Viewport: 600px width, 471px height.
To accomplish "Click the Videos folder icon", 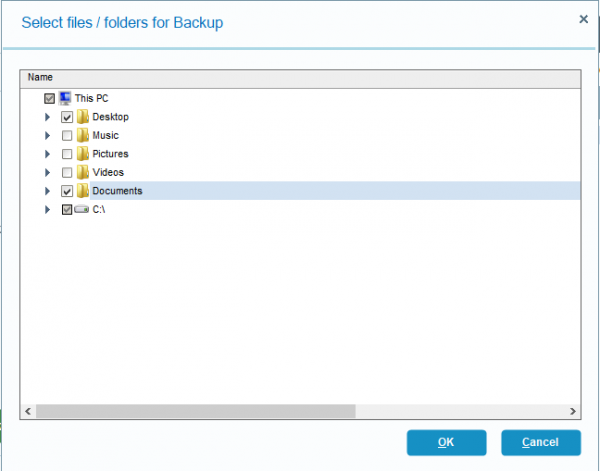I will (x=83, y=172).
